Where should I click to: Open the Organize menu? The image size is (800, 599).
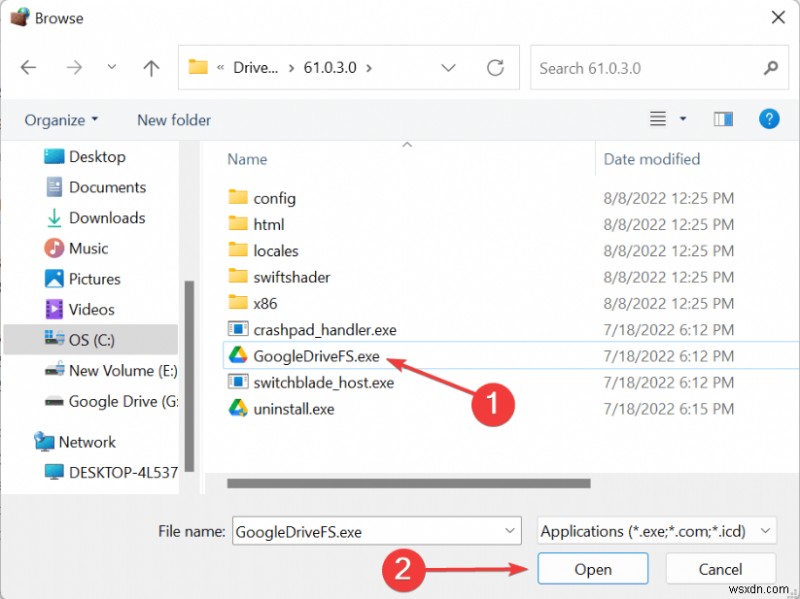pos(61,120)
